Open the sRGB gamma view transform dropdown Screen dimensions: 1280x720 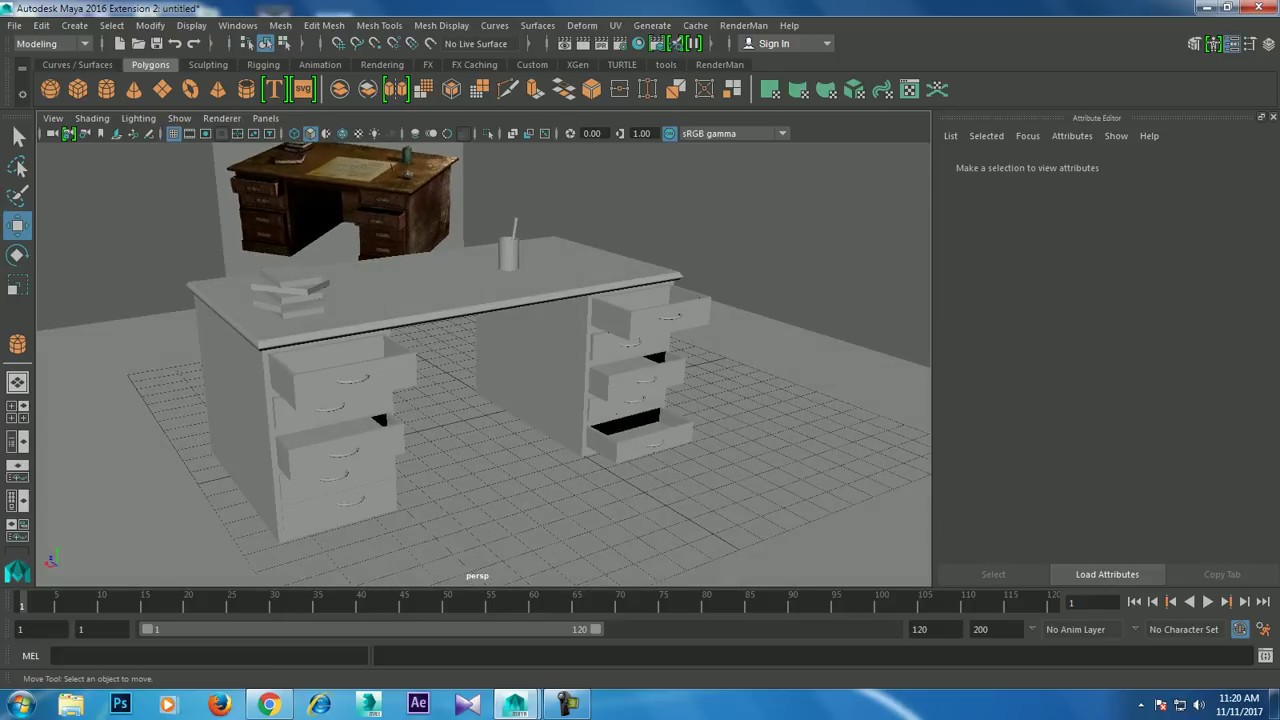[x=734, y=134]
